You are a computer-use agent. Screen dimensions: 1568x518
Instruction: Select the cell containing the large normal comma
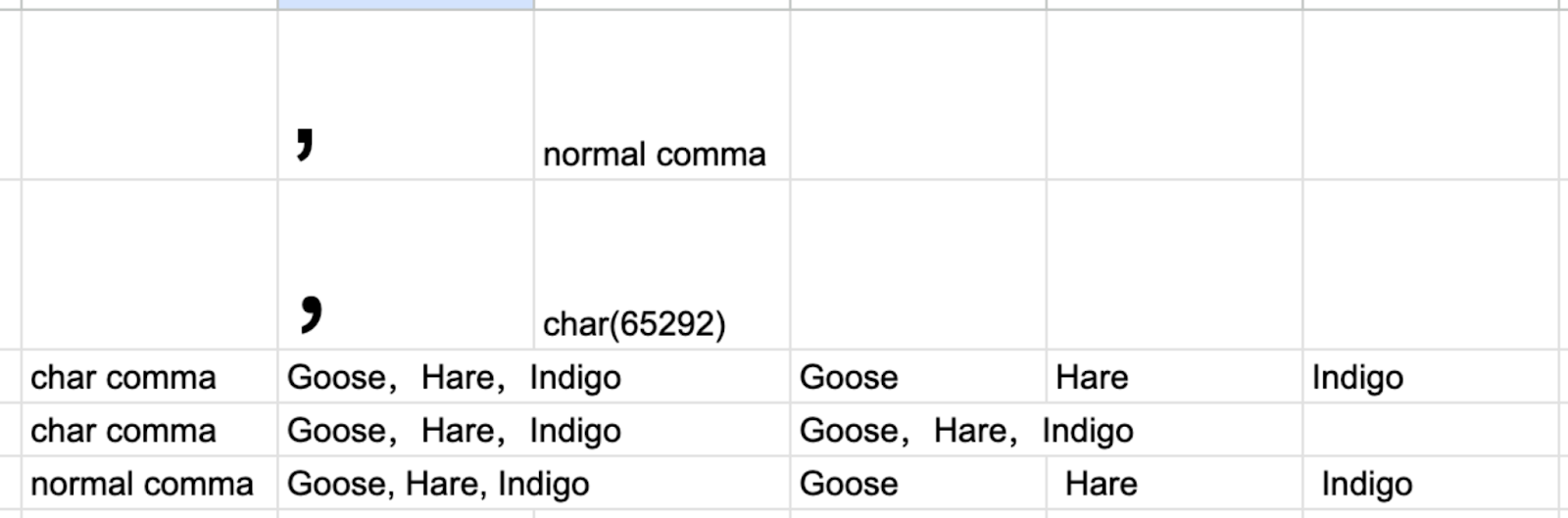tap(405, 96)
